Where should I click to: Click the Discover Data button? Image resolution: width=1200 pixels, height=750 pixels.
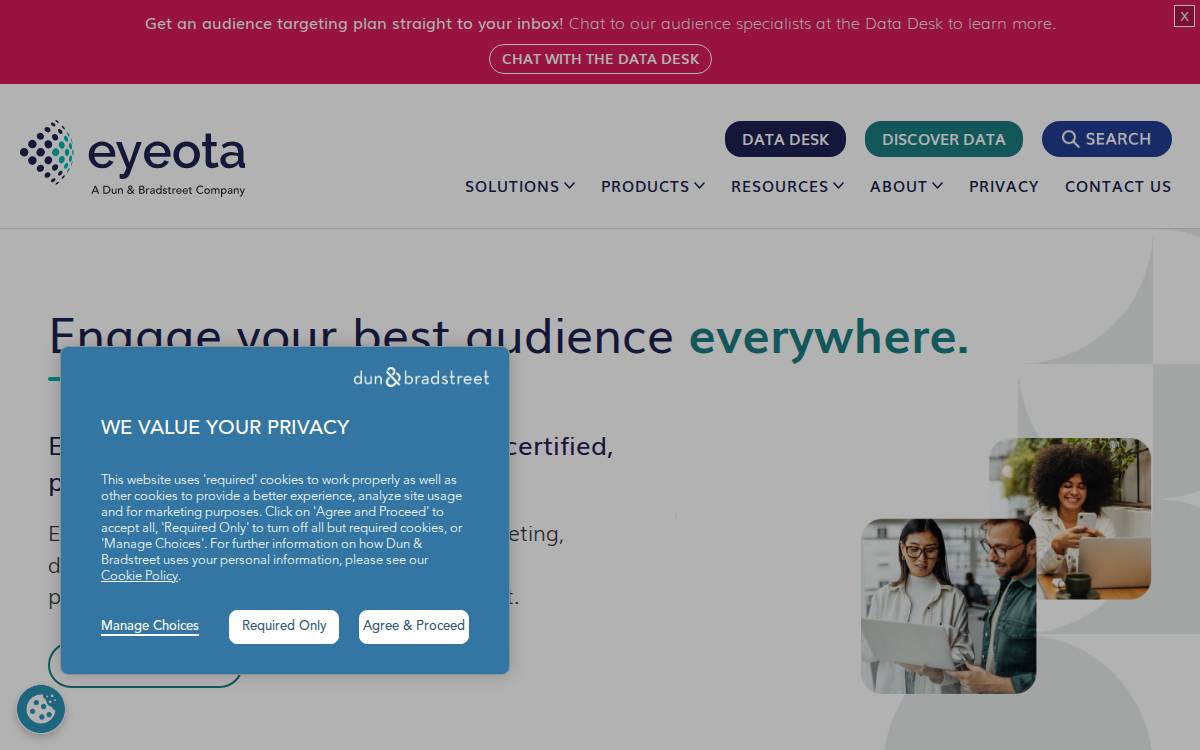943,139
